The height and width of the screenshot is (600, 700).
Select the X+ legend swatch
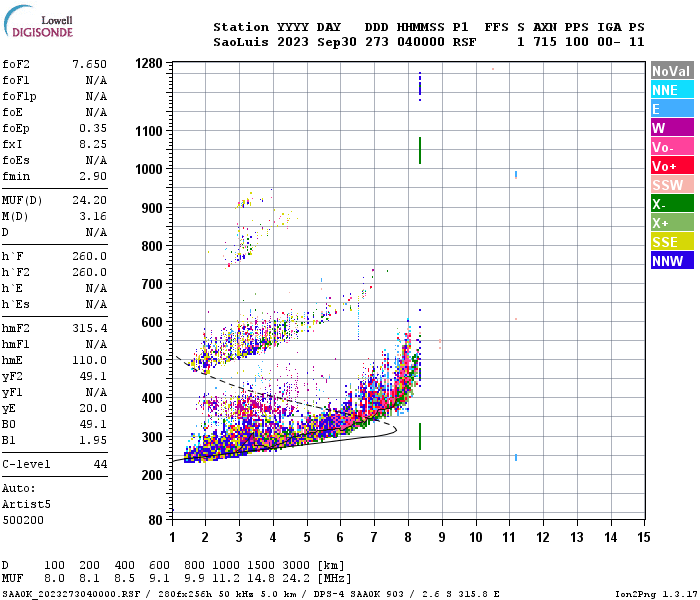click(672, 223)
